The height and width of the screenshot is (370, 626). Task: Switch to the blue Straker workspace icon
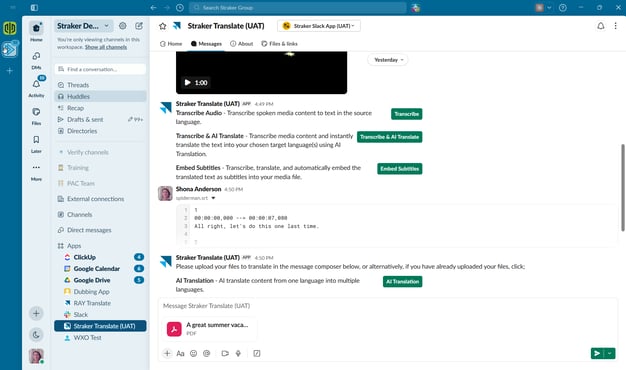pyautogui.click(x=10, y=49)
